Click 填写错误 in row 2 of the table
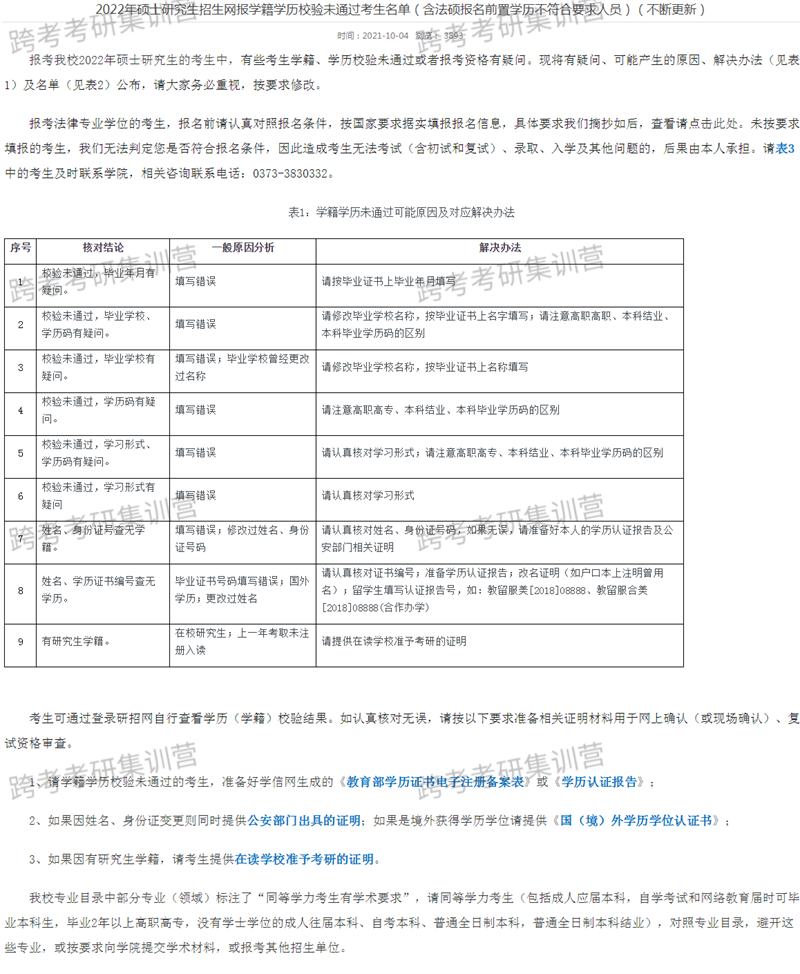The width and height of the screenshot is (800, 974). 196,324
